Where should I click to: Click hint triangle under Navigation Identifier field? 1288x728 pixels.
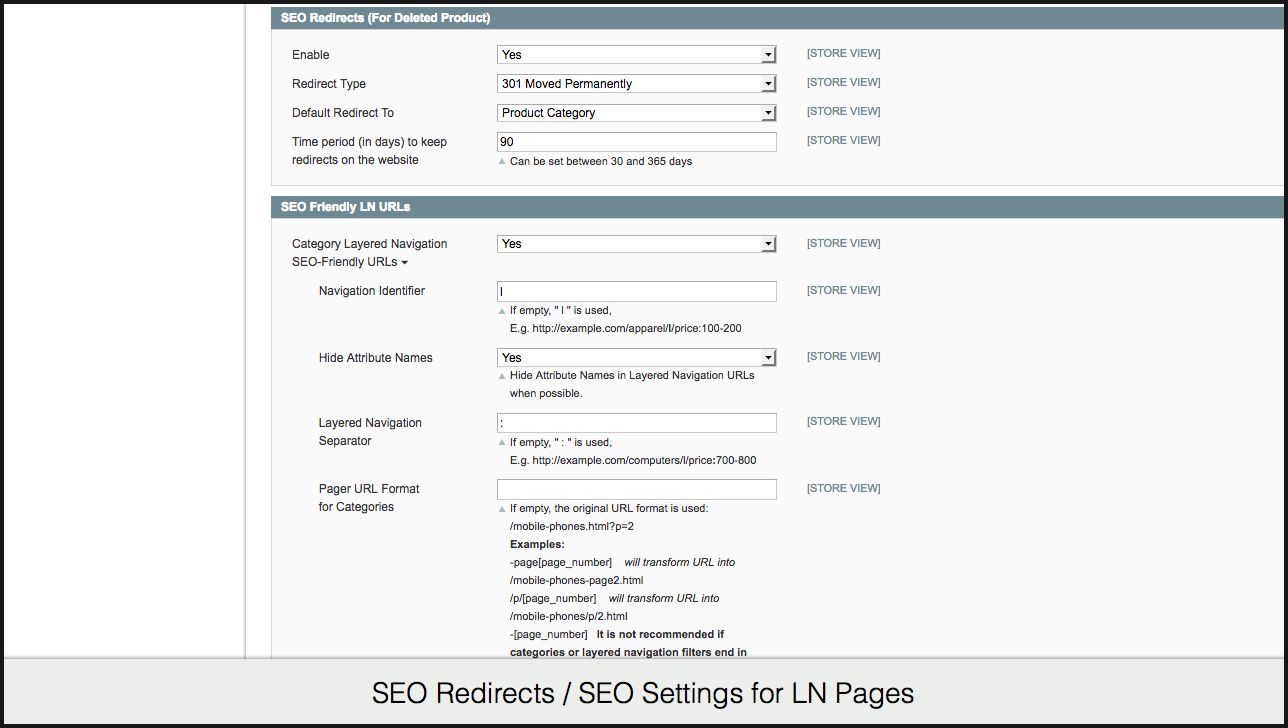[502, 311]
